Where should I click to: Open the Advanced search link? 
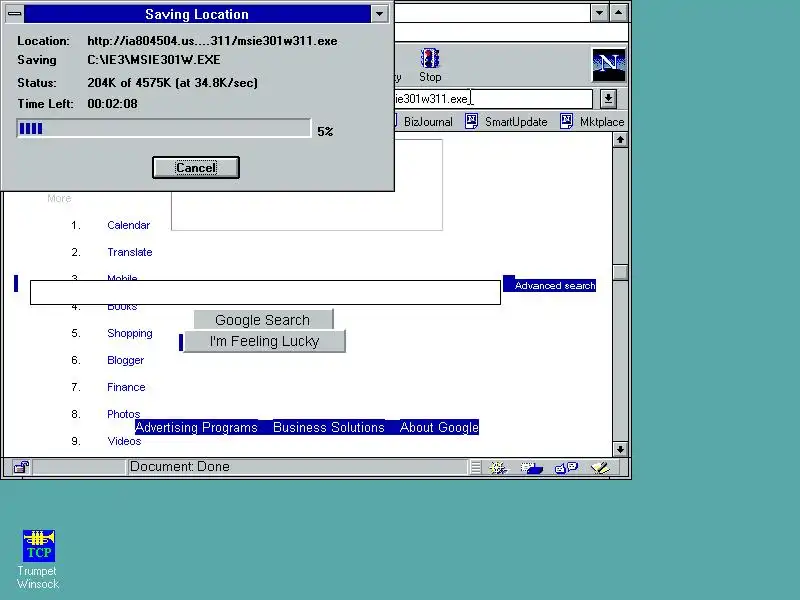(x=555, y=286)
